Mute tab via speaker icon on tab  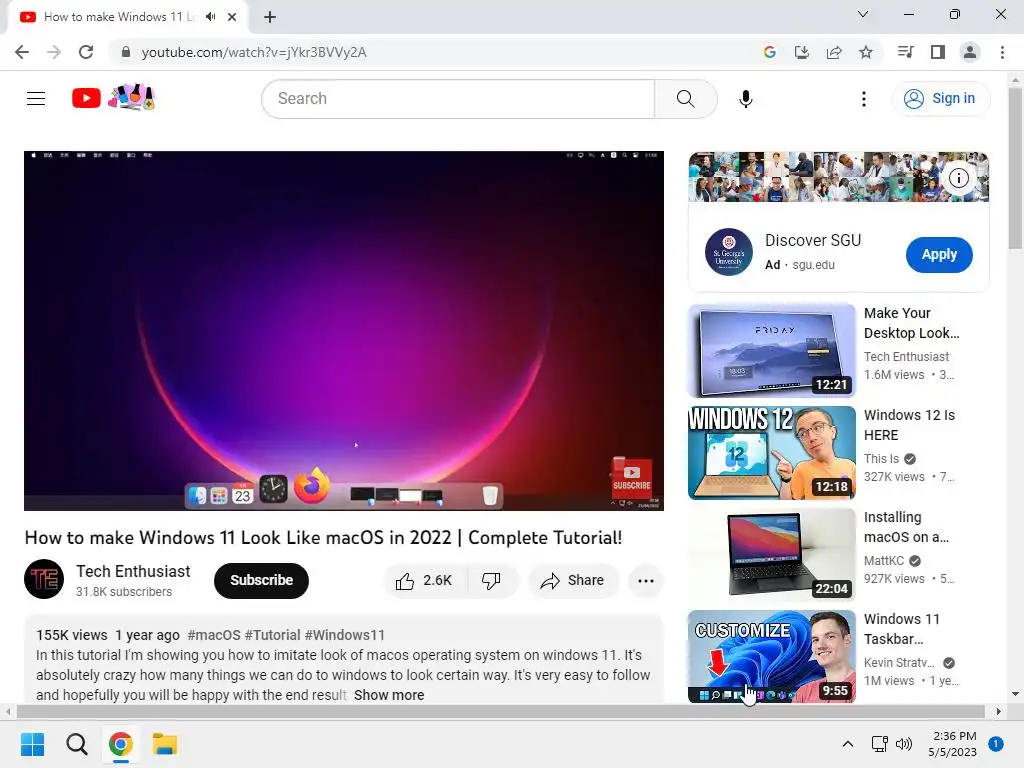(x=210, y=17)
